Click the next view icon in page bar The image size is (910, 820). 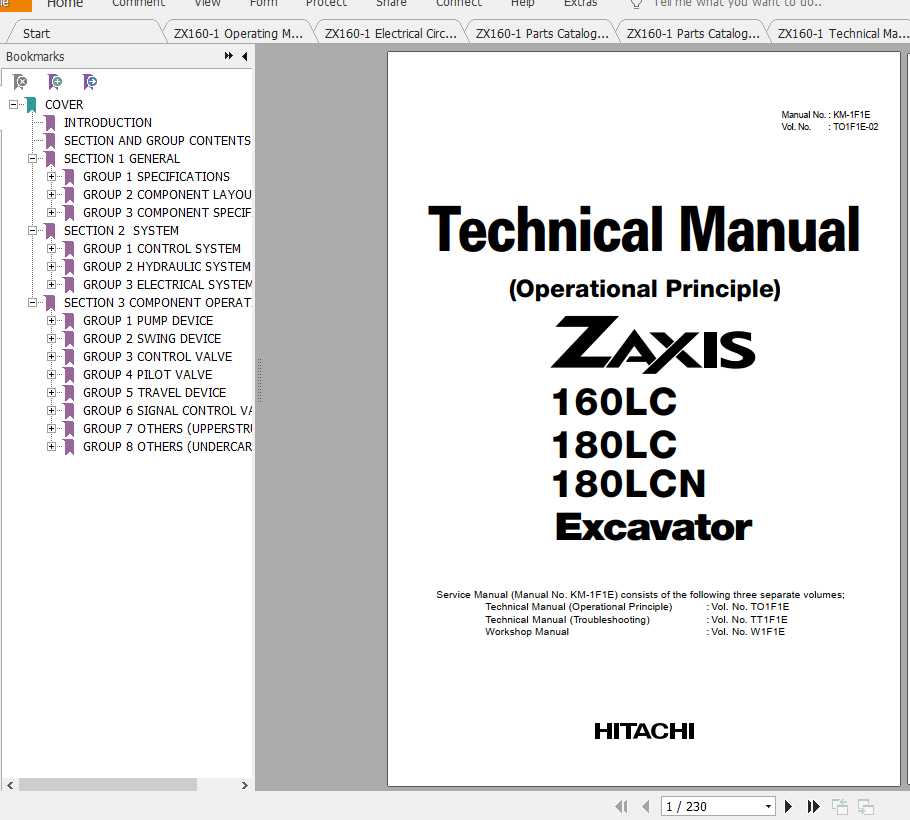coord(866,806)
